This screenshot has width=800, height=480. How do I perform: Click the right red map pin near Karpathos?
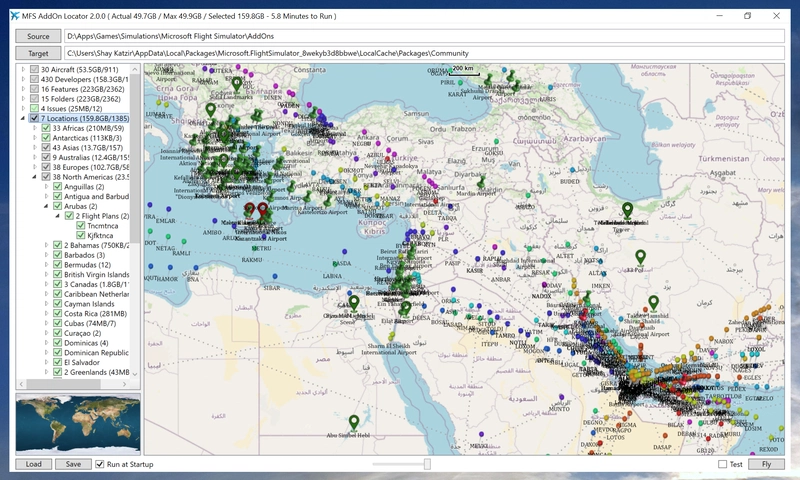point(262,209)
